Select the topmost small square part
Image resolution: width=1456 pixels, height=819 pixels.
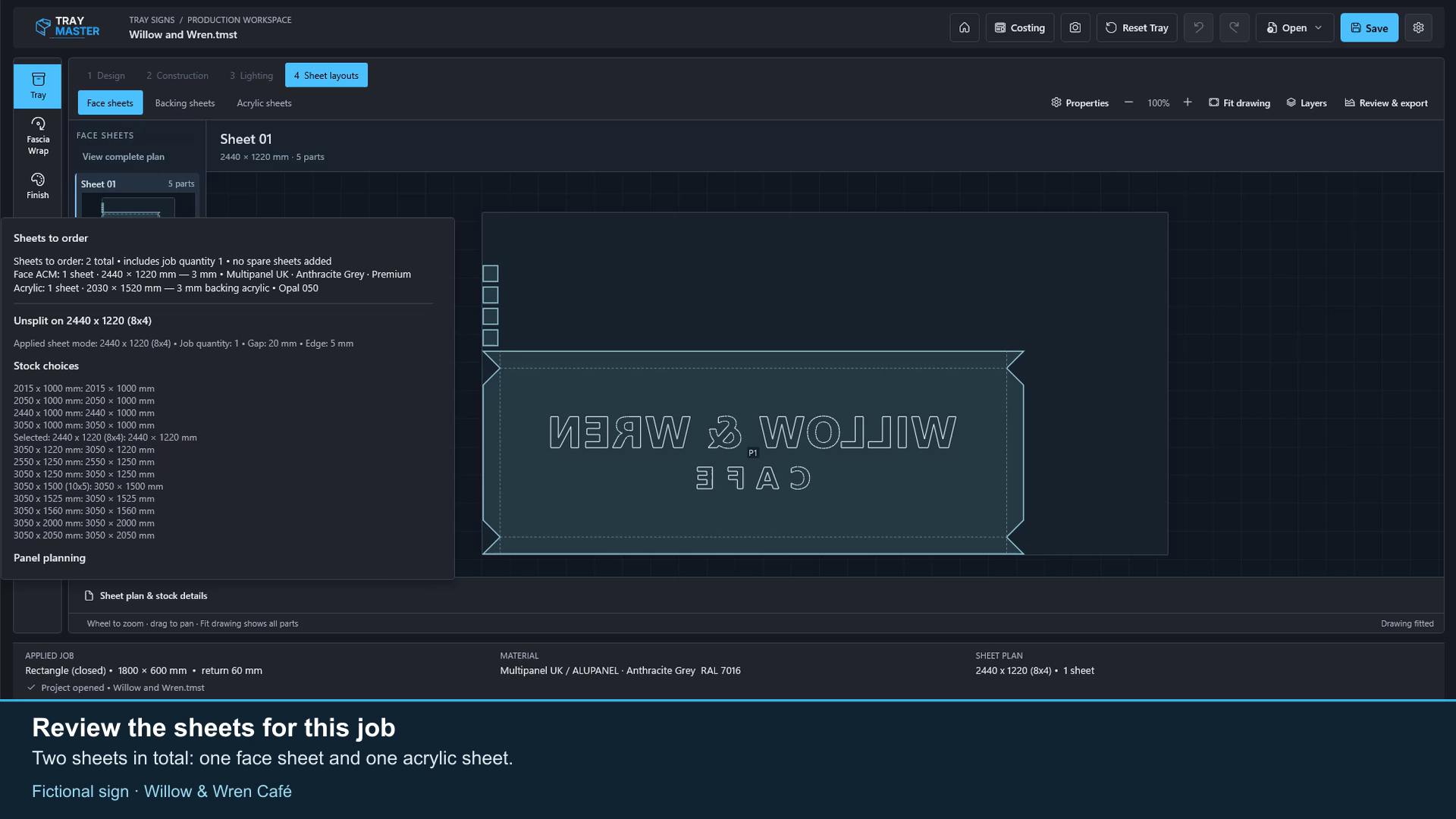coord(491,274)
